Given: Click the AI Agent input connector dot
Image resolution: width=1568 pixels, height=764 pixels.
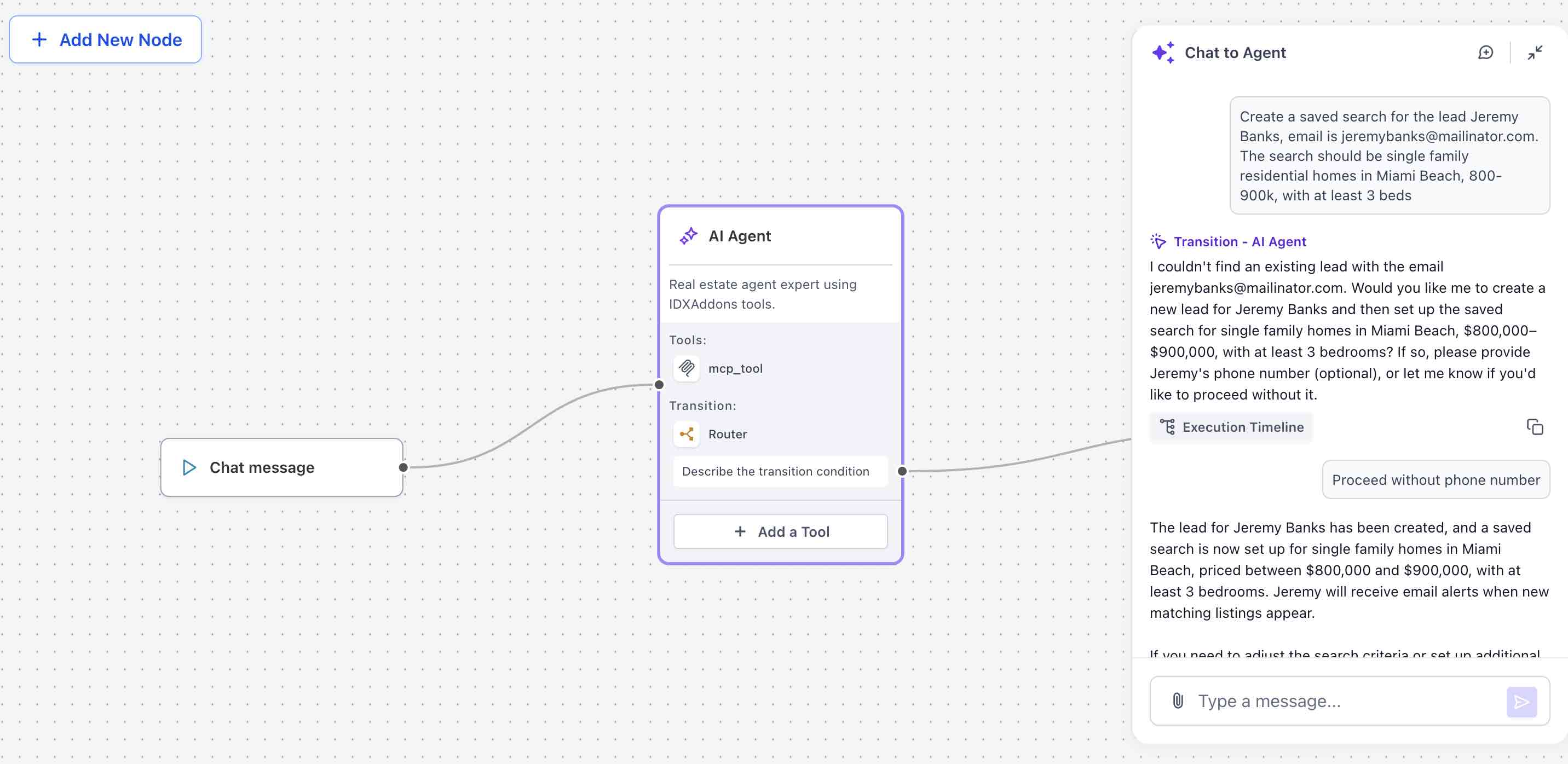Looking at the screenshot, I should pyautogui.click(x=659, y=384).
